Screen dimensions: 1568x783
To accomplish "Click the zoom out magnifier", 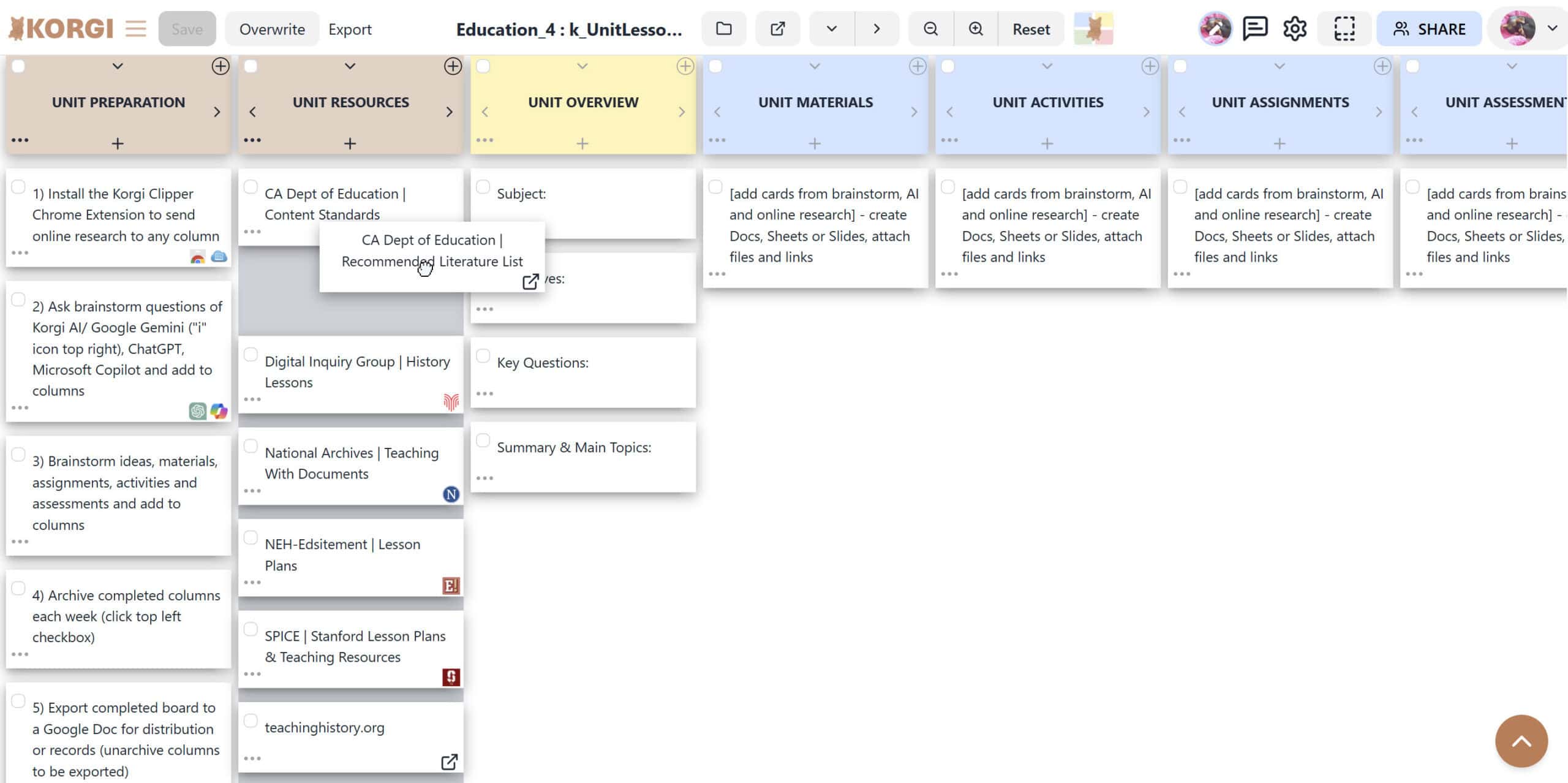I will pos(930,29).
